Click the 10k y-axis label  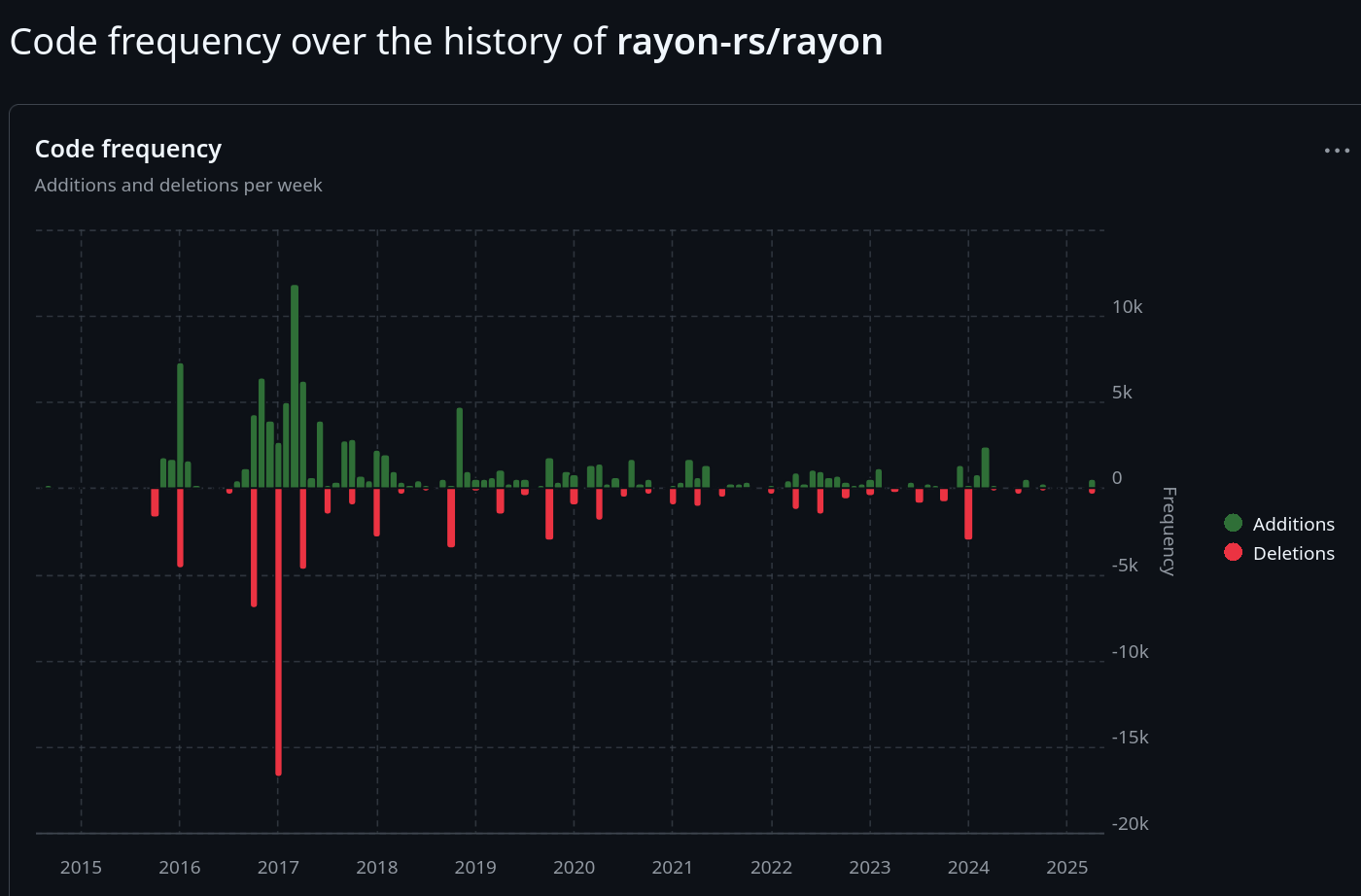[x=1128, y=307]
